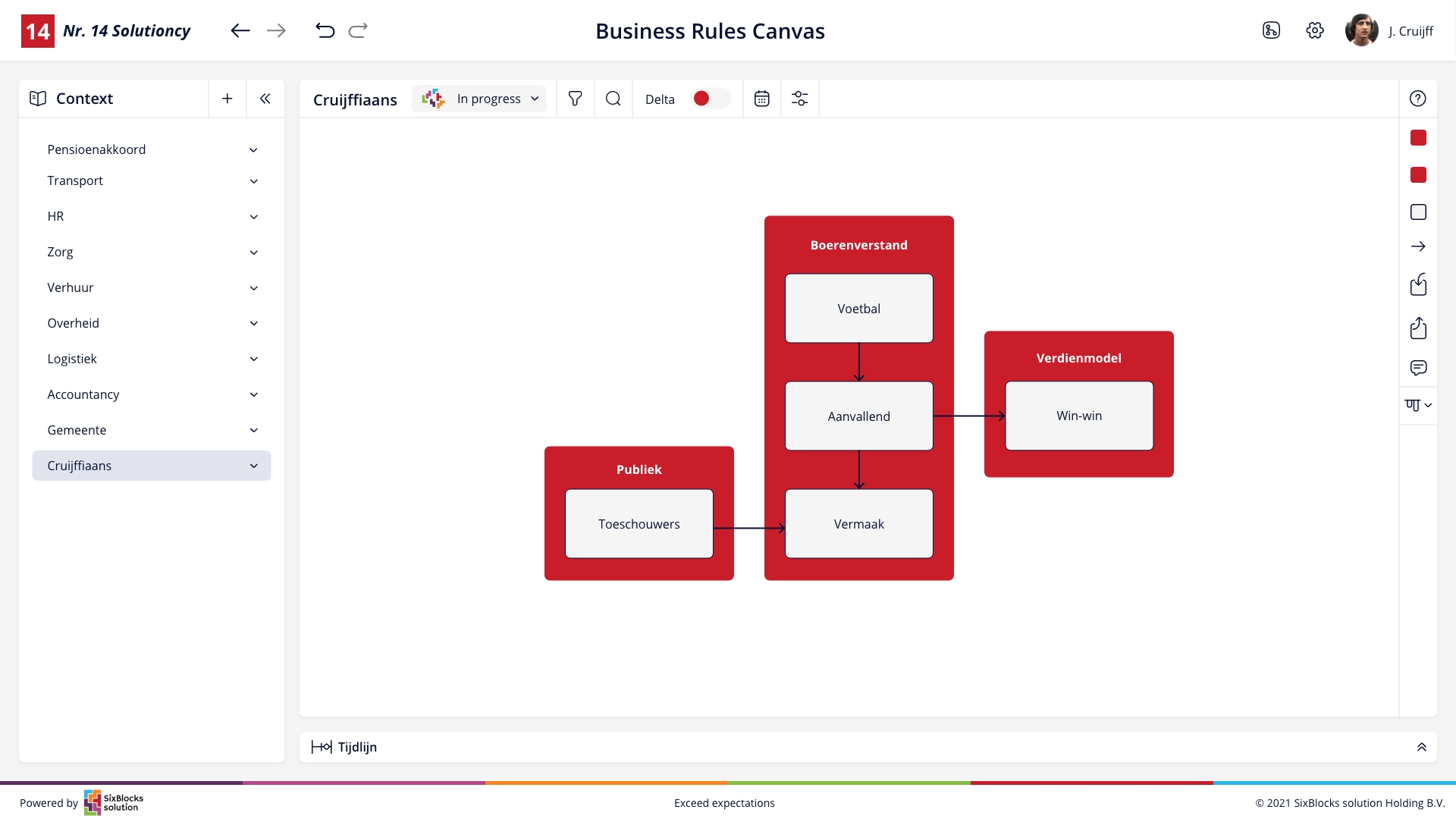The width and height of the screenshot is (1456, 819).
Task: Open the In progress status dropdown
Action: [479, 99]
